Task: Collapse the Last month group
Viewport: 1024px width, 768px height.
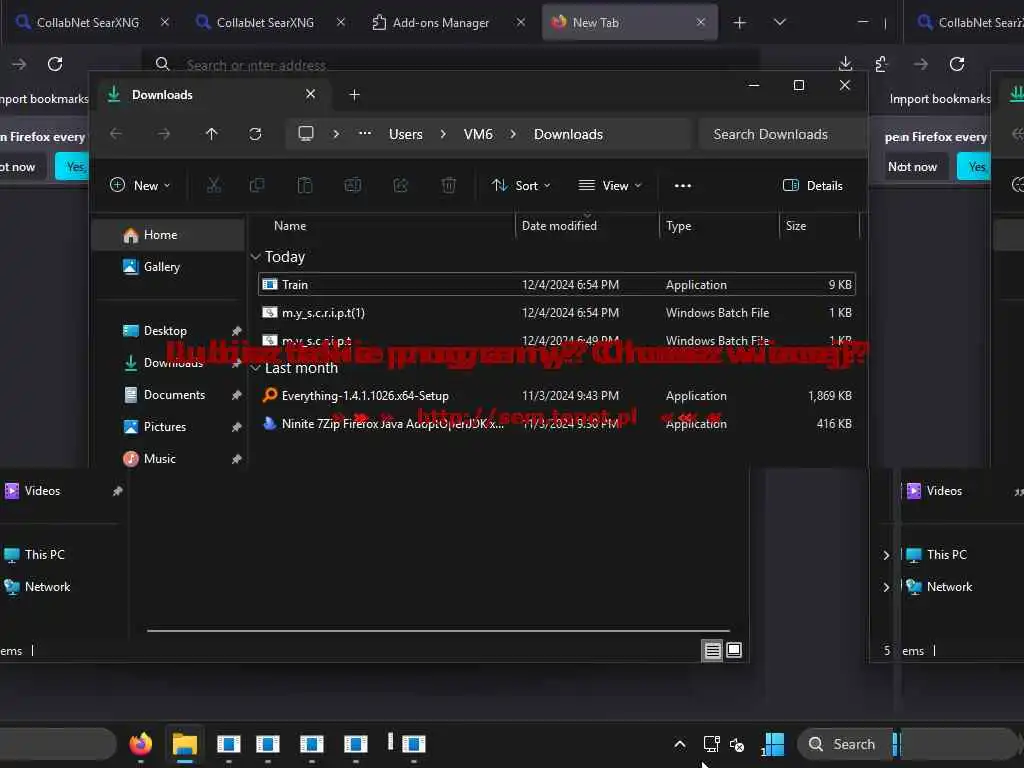Action: click(255, 368)
